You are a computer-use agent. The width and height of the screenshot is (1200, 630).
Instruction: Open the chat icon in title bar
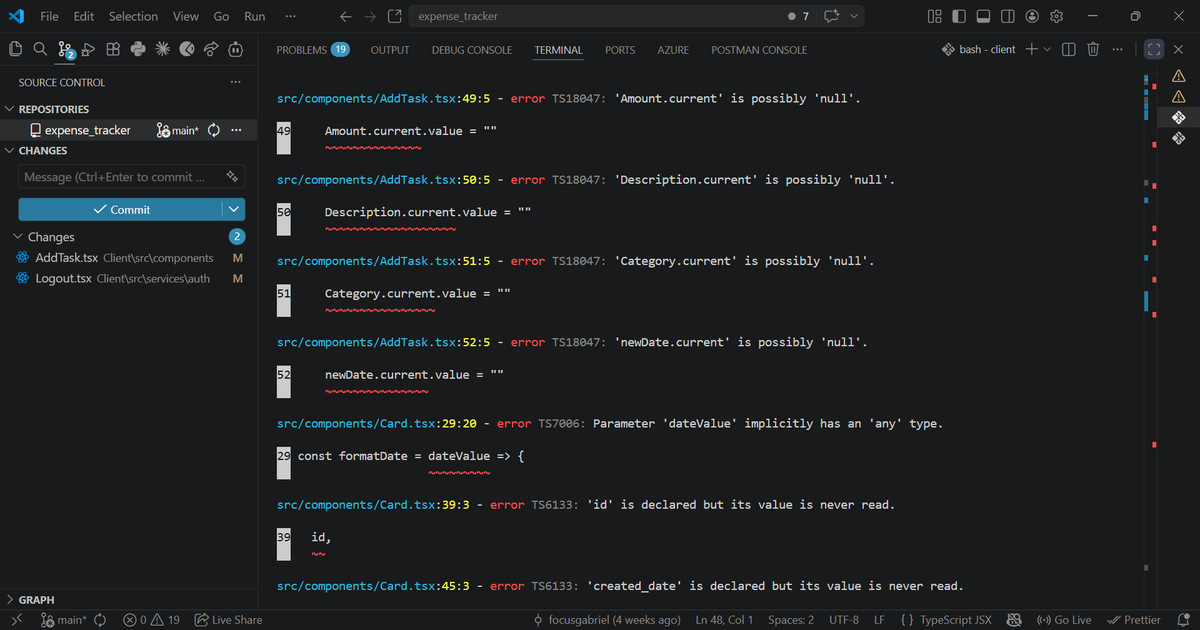point(831,16)
